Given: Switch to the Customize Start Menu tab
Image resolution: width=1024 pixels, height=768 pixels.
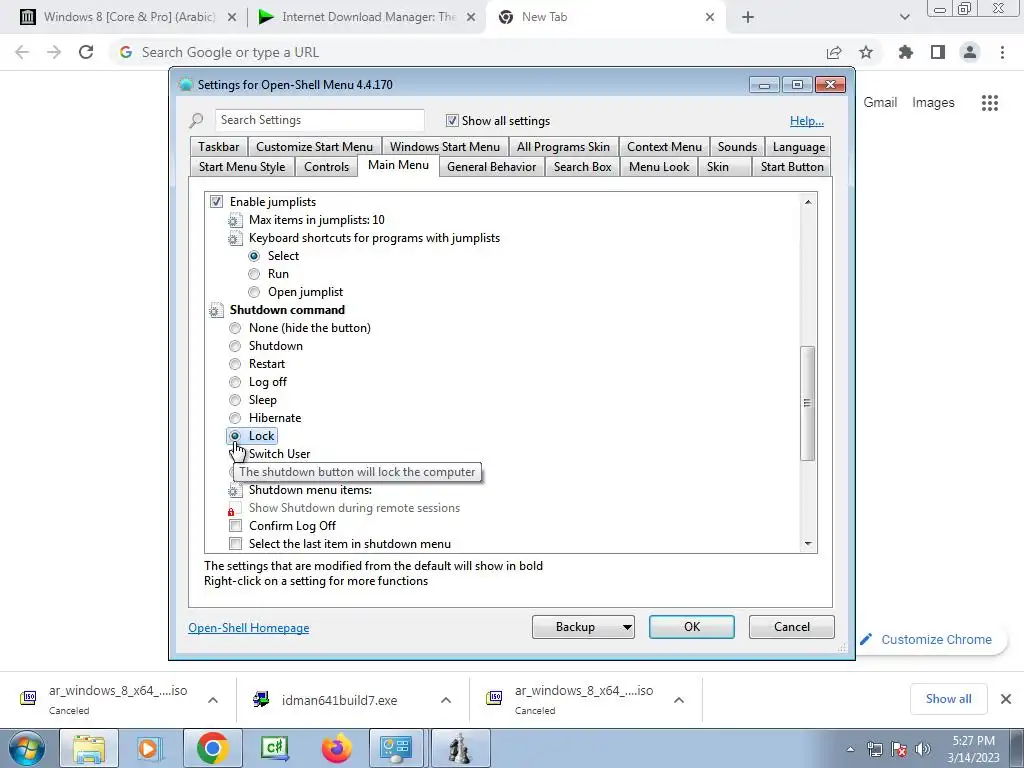Looking at the screenshot, I should point(314,147).
